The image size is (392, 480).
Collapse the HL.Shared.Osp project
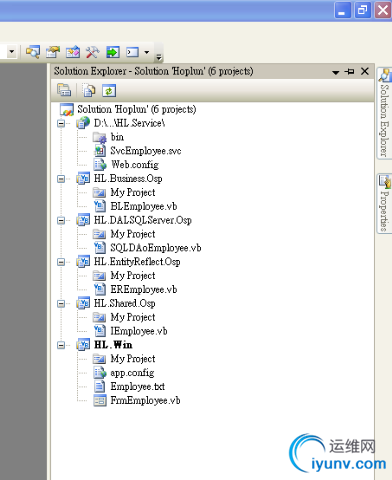click(x=61, y=304)
